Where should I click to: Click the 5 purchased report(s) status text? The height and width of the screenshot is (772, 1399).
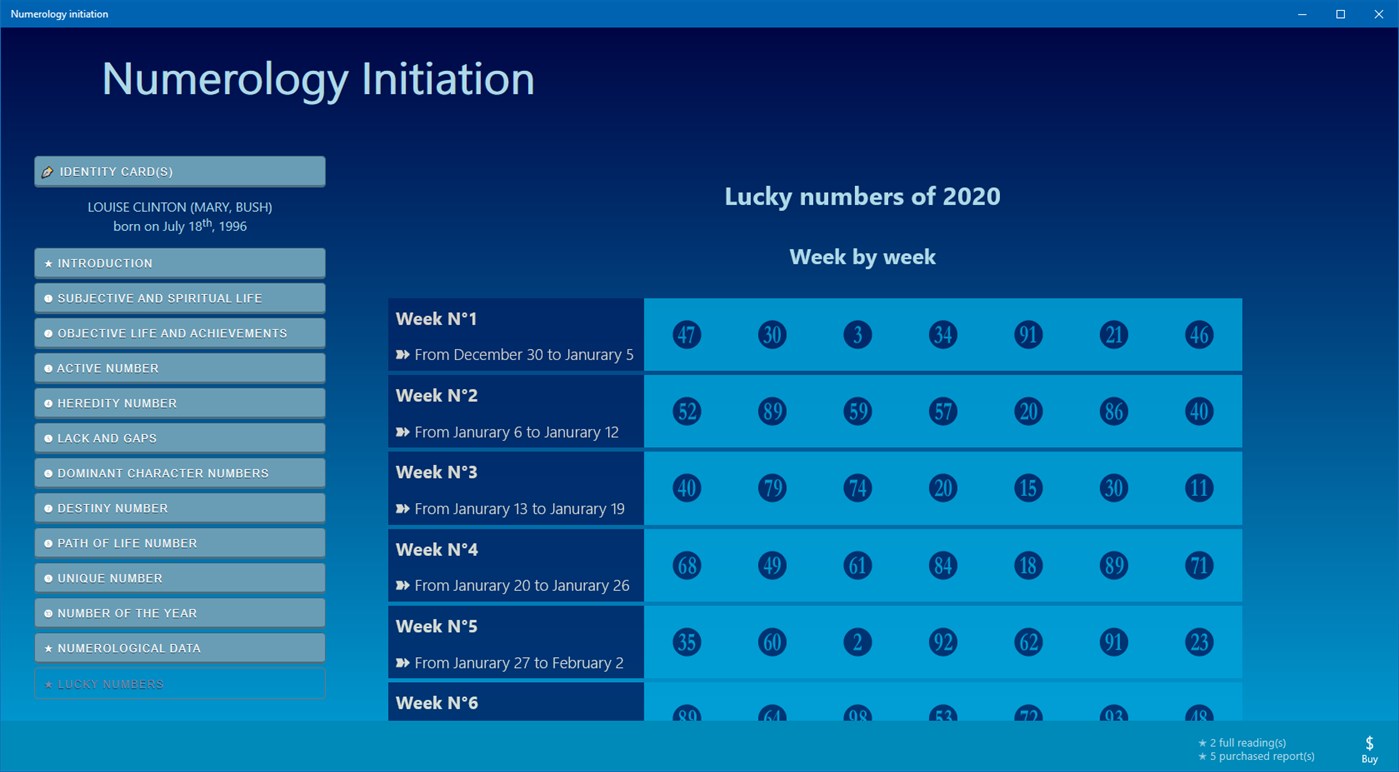1255,756
